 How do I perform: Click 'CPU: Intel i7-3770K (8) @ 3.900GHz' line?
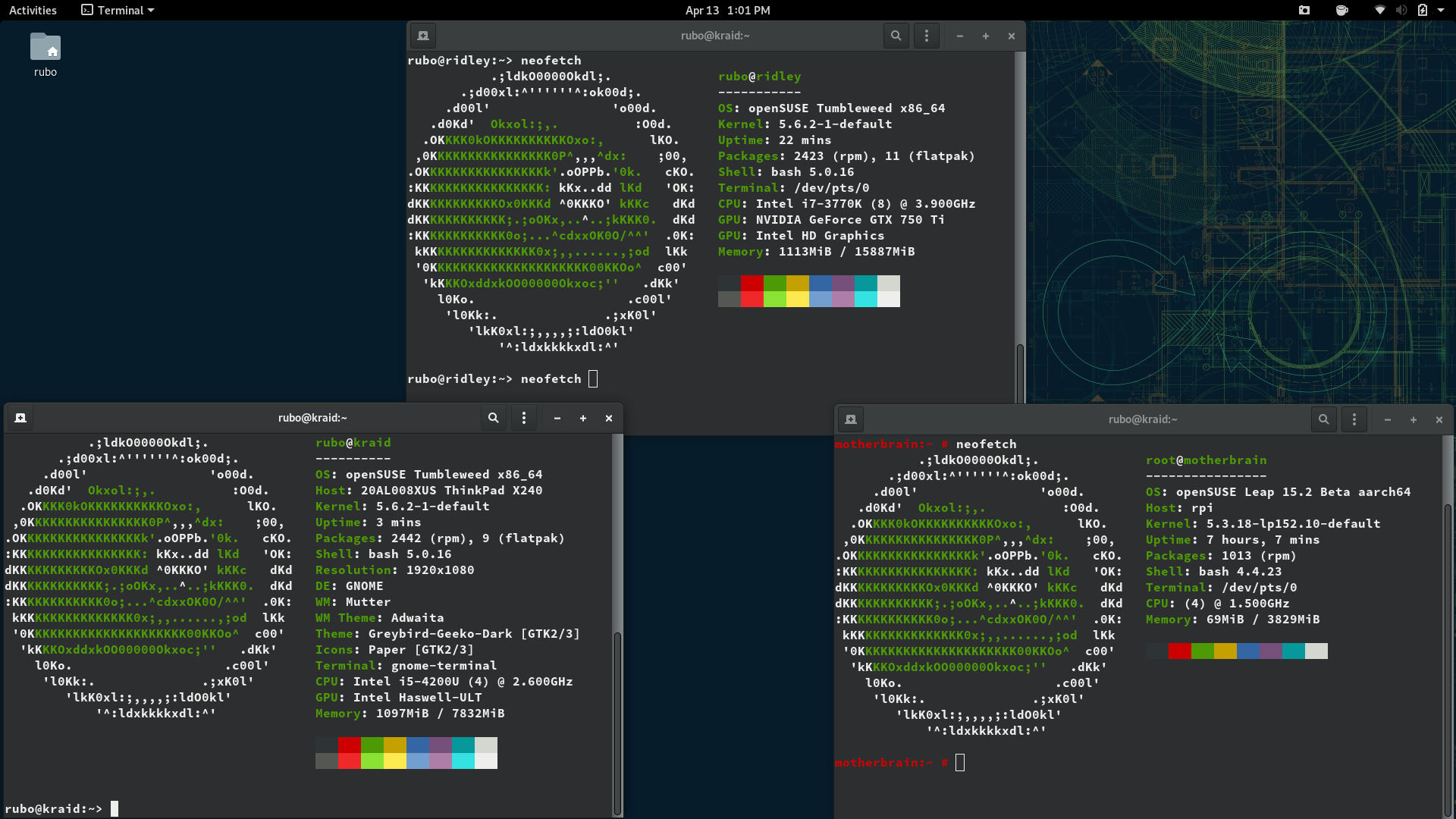(x=846, y=203)
